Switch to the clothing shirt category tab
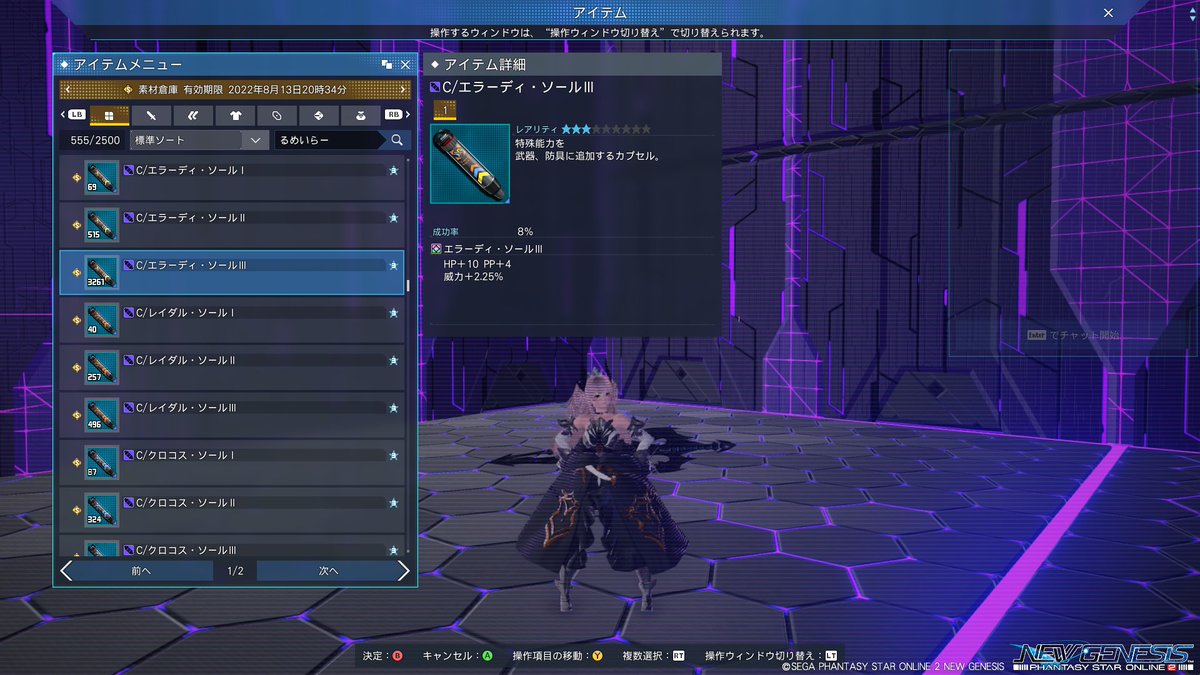This screenshot has height=675, width=1200. click(x=235, y=115)
